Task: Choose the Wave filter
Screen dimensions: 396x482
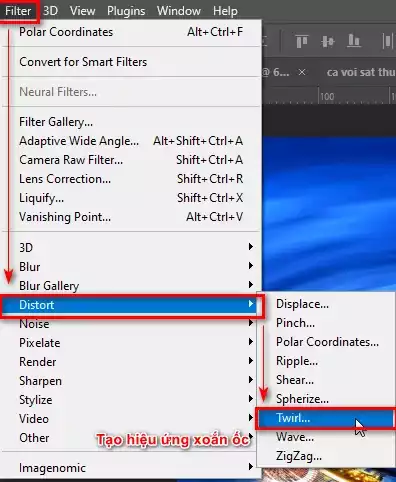Action: [326, 437]
